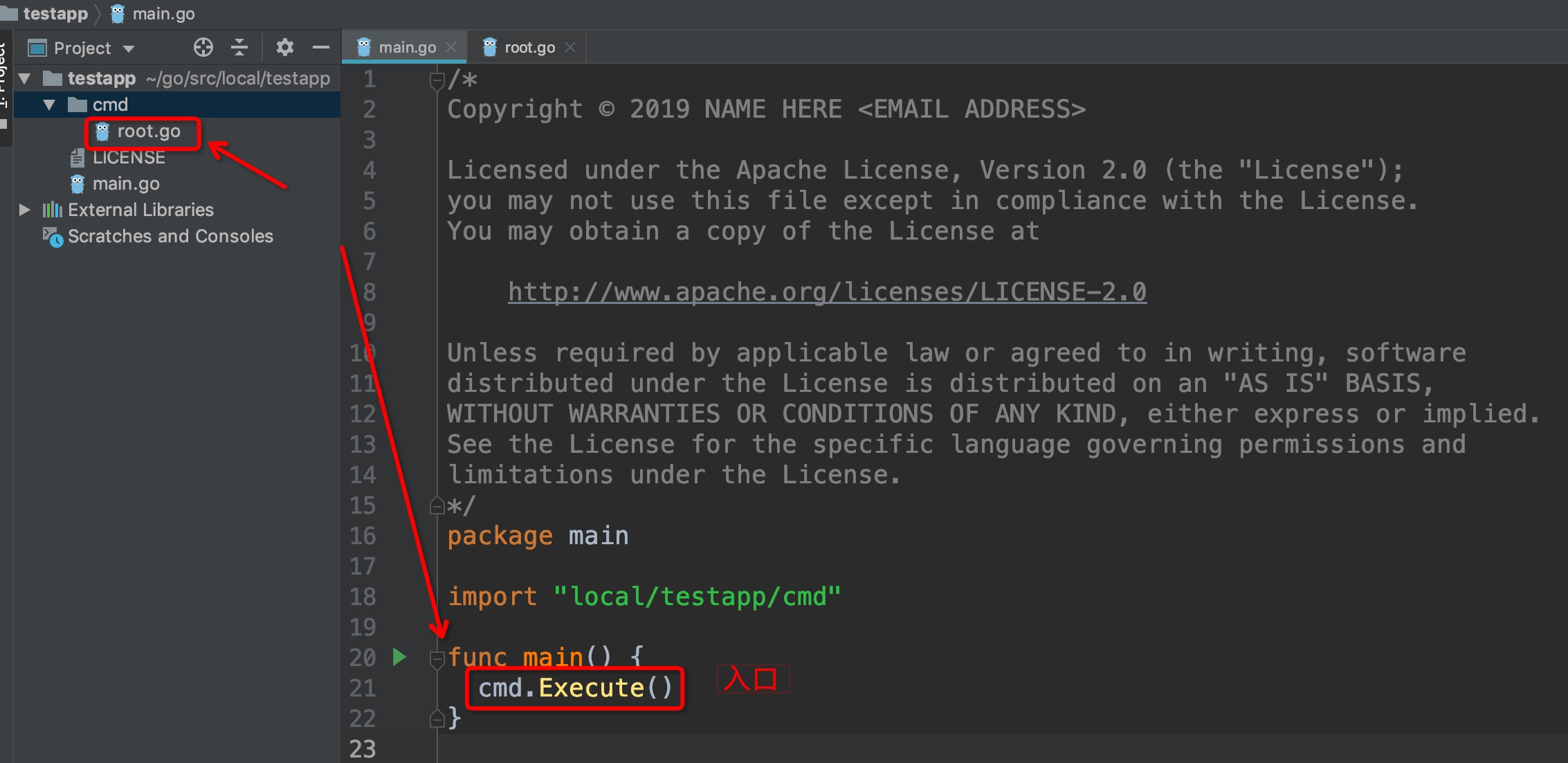
Task: Click the locate (crosshair) icon in Project panel
Action: pyautogui.click(x=203, y=48)
